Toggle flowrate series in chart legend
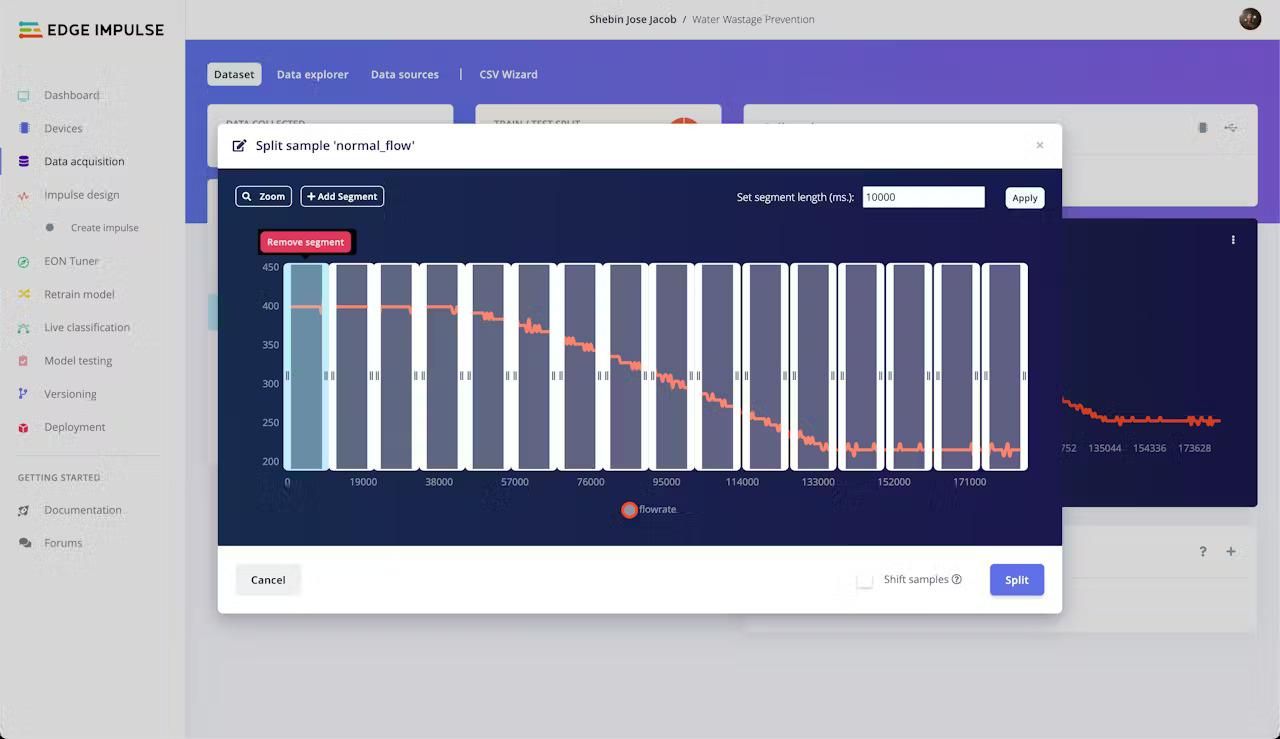 tap(629, 510)
